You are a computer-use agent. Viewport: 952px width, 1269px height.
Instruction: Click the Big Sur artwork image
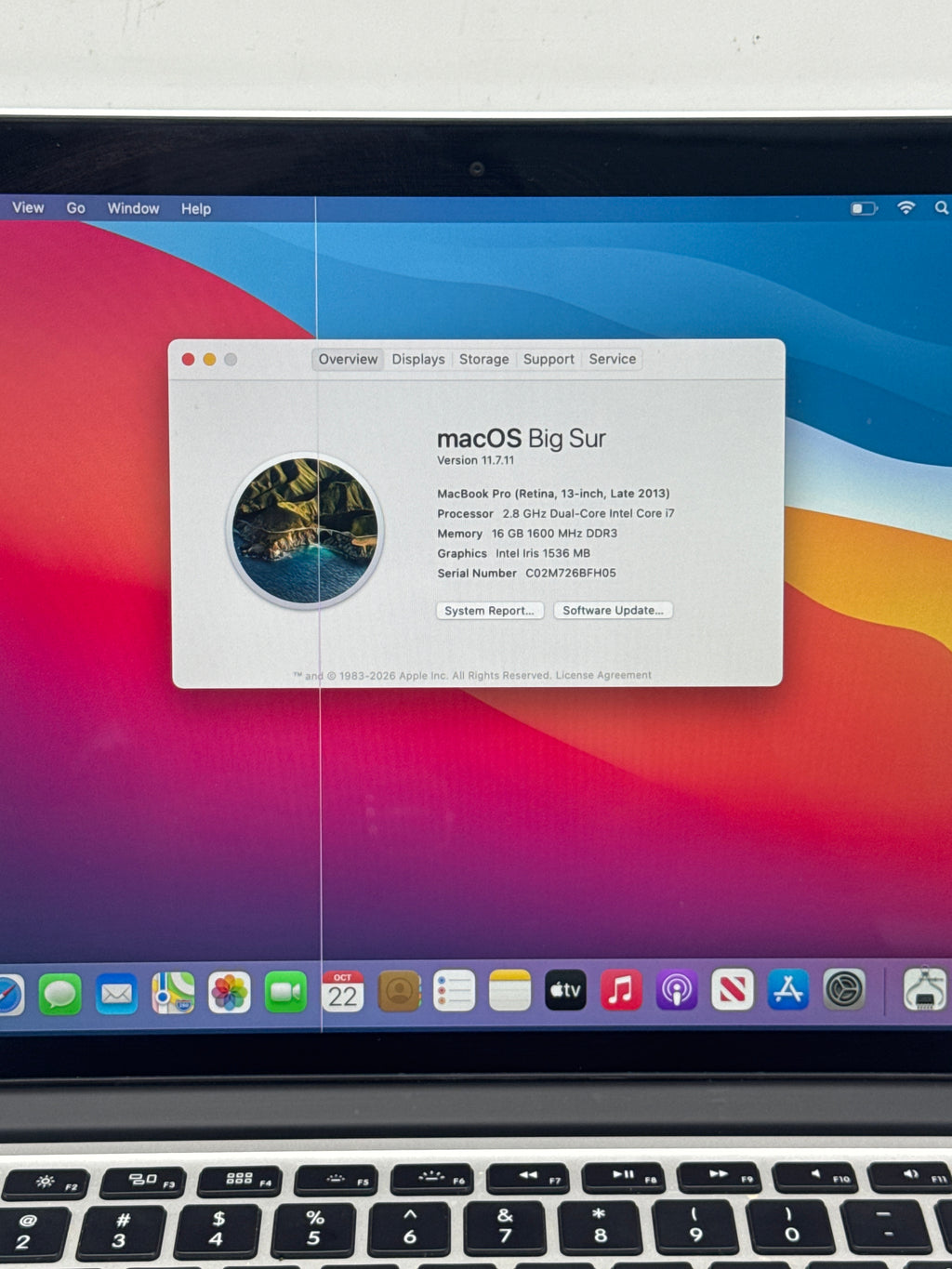point(305,530)
